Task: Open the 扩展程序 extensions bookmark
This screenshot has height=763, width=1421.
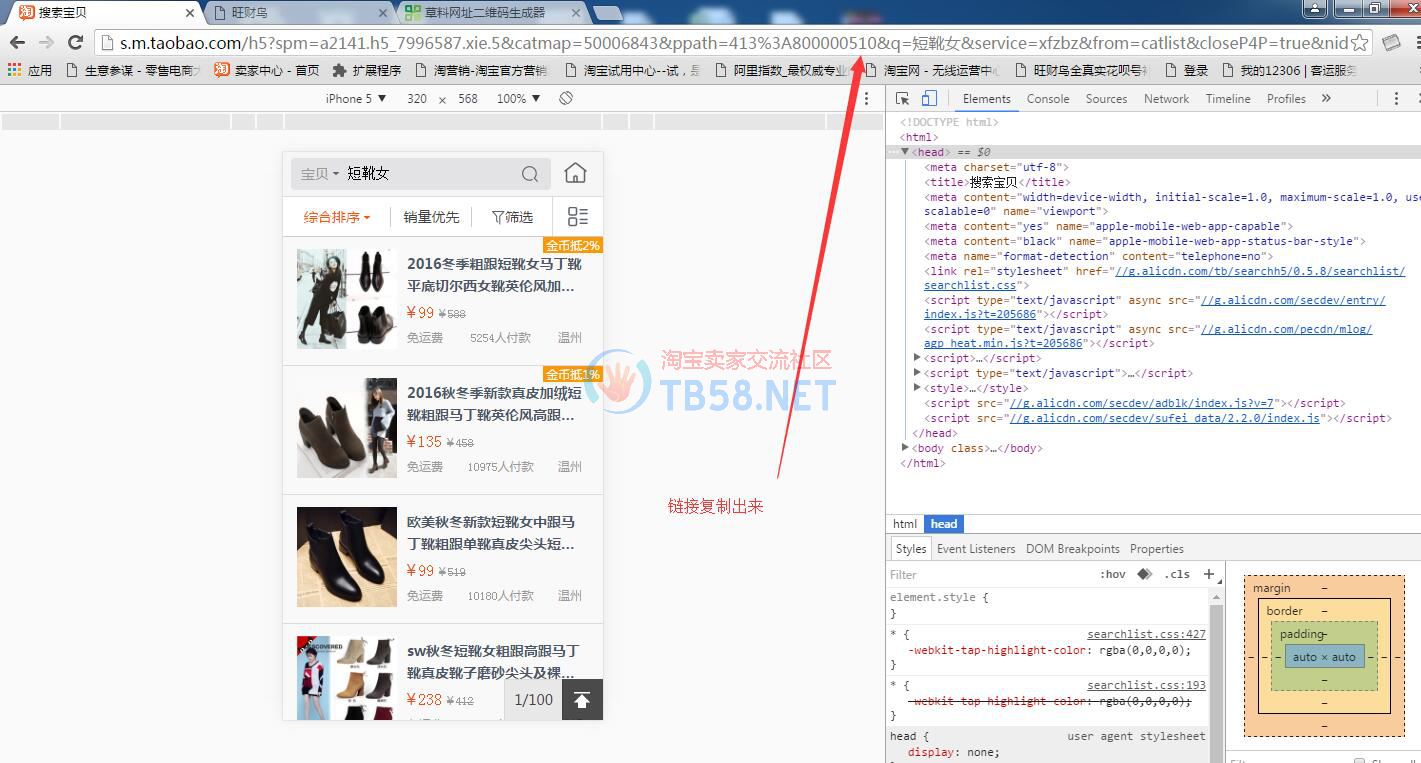Action: pyautogui.click(x=367, y=70)
